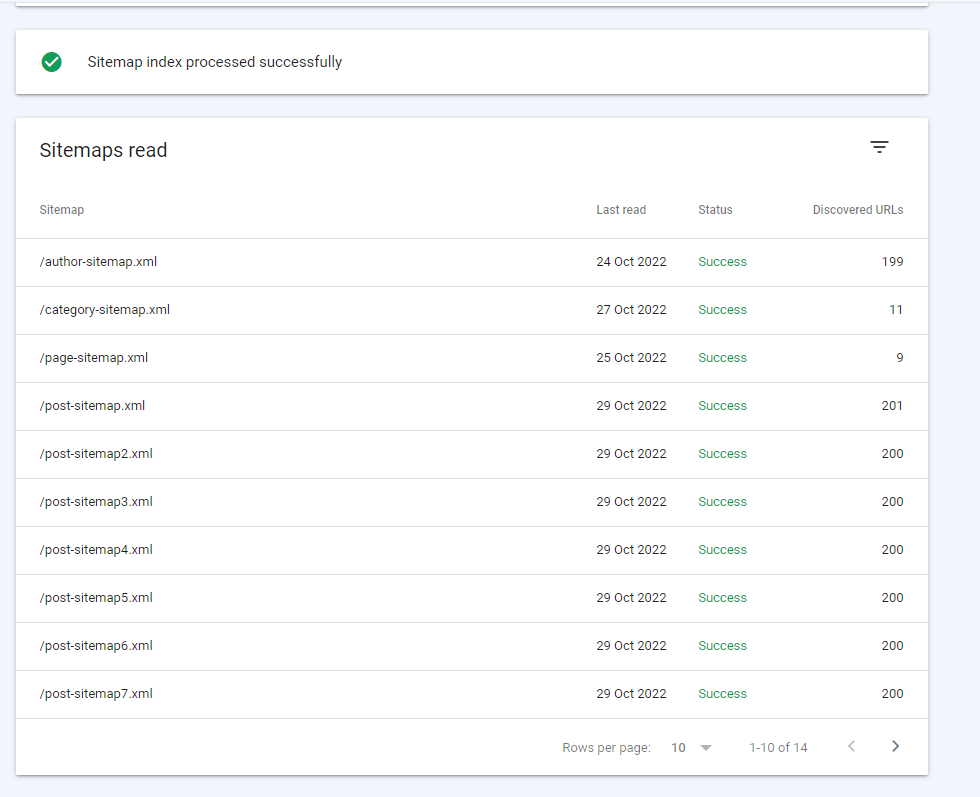The height and width of the screenshot is (797, 980).
Task: Go to next page of sitemaps
Action: point(895,746)
